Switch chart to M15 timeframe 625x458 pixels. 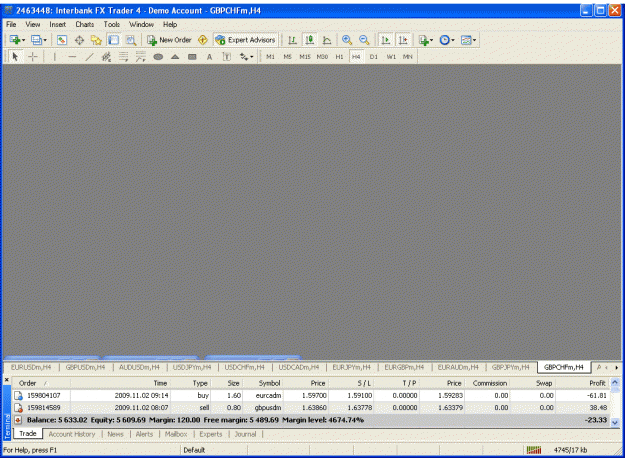point(305,57)
